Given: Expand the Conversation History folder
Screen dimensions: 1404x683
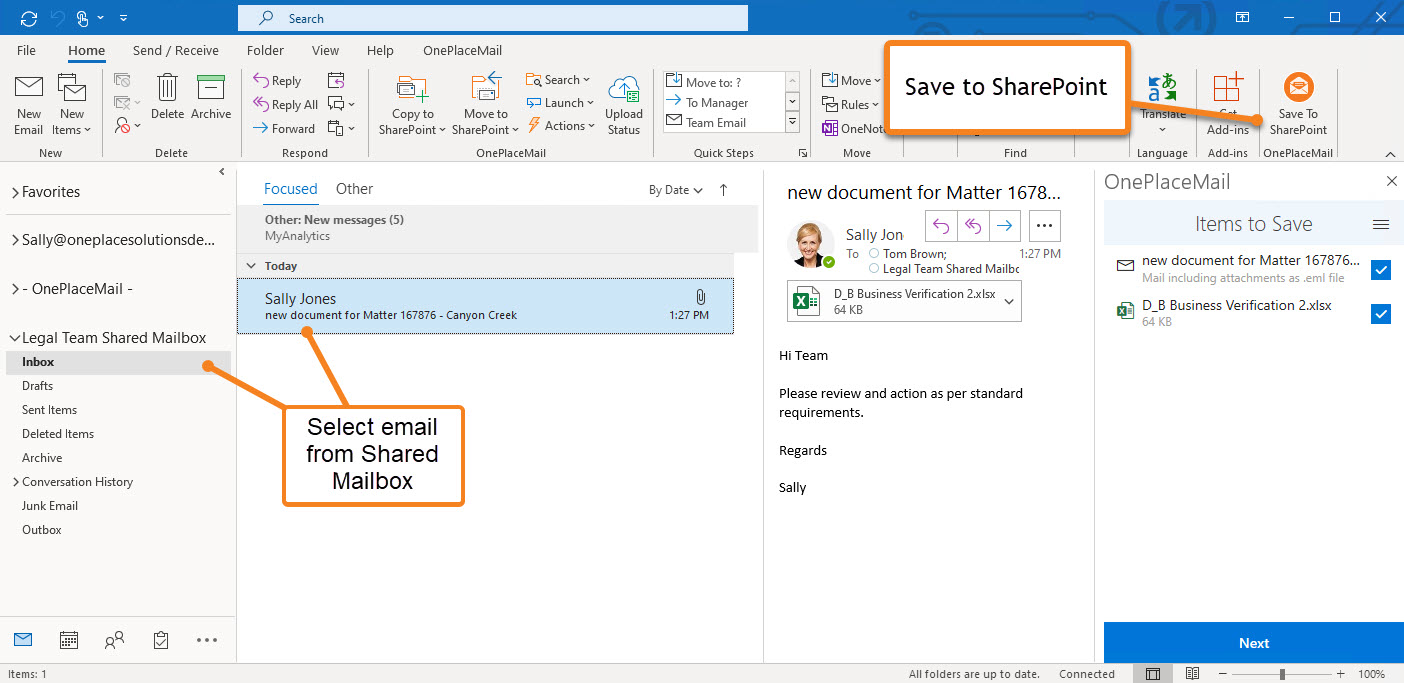Looking at the screenshot, I should pyautogui.click(x=15, y=482).
